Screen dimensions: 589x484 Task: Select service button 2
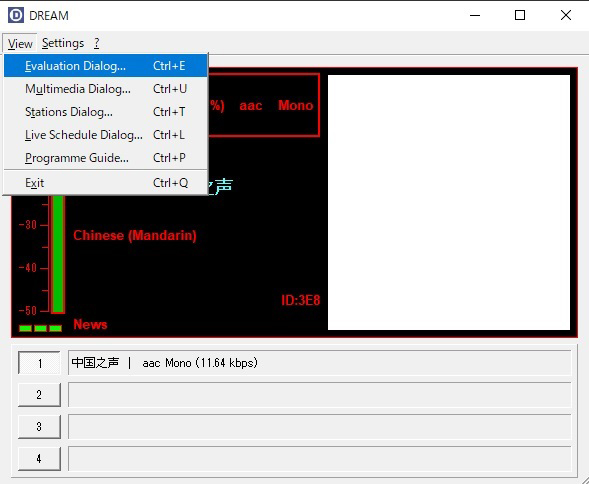point(39,395)
